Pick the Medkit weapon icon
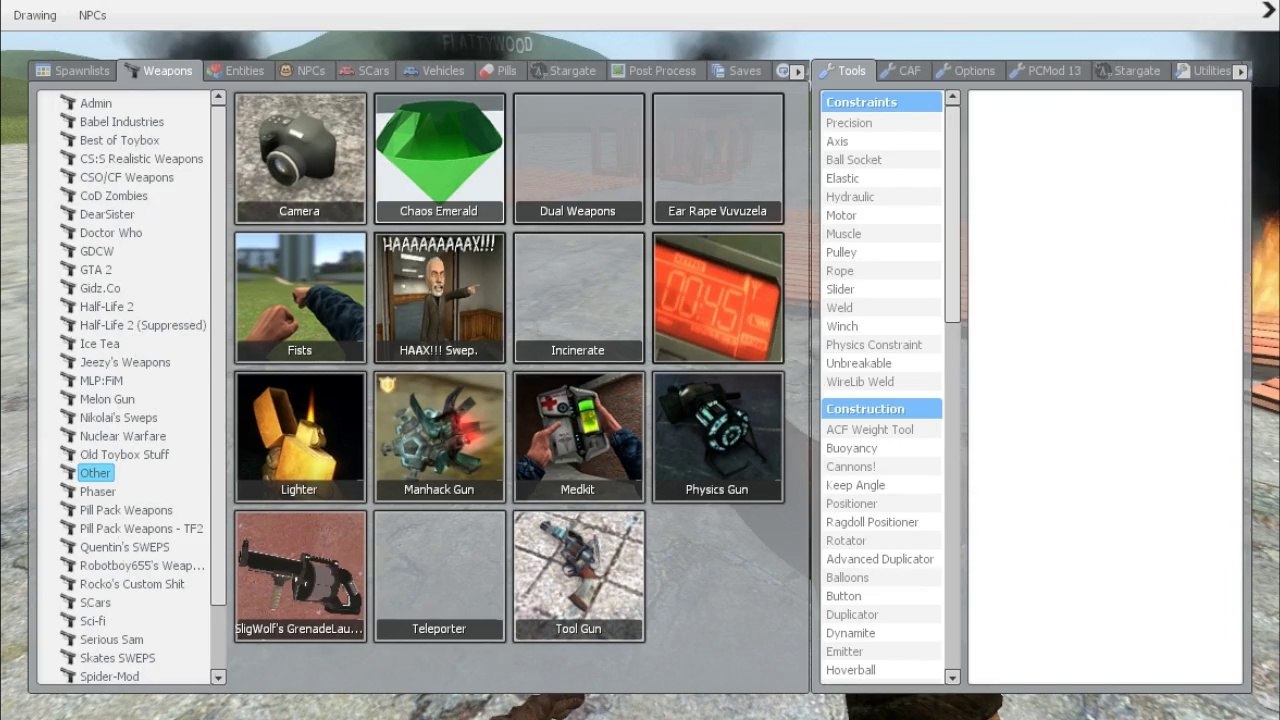 pyautogui.click(x=578, y=436)
